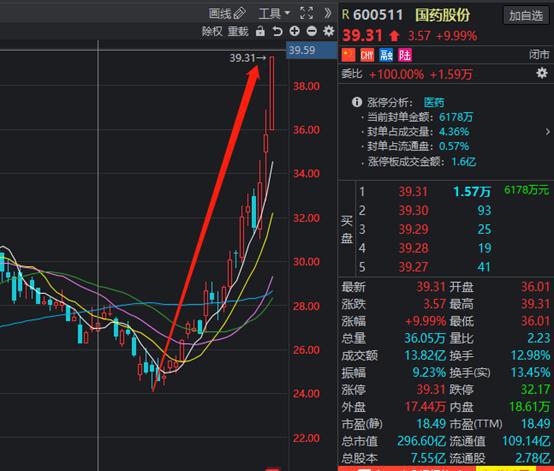Viewport: 554px width, 471px height.
Task: Open order panel settings gear beside 委比
Action: pyautogui.click(x=542, y=73)
